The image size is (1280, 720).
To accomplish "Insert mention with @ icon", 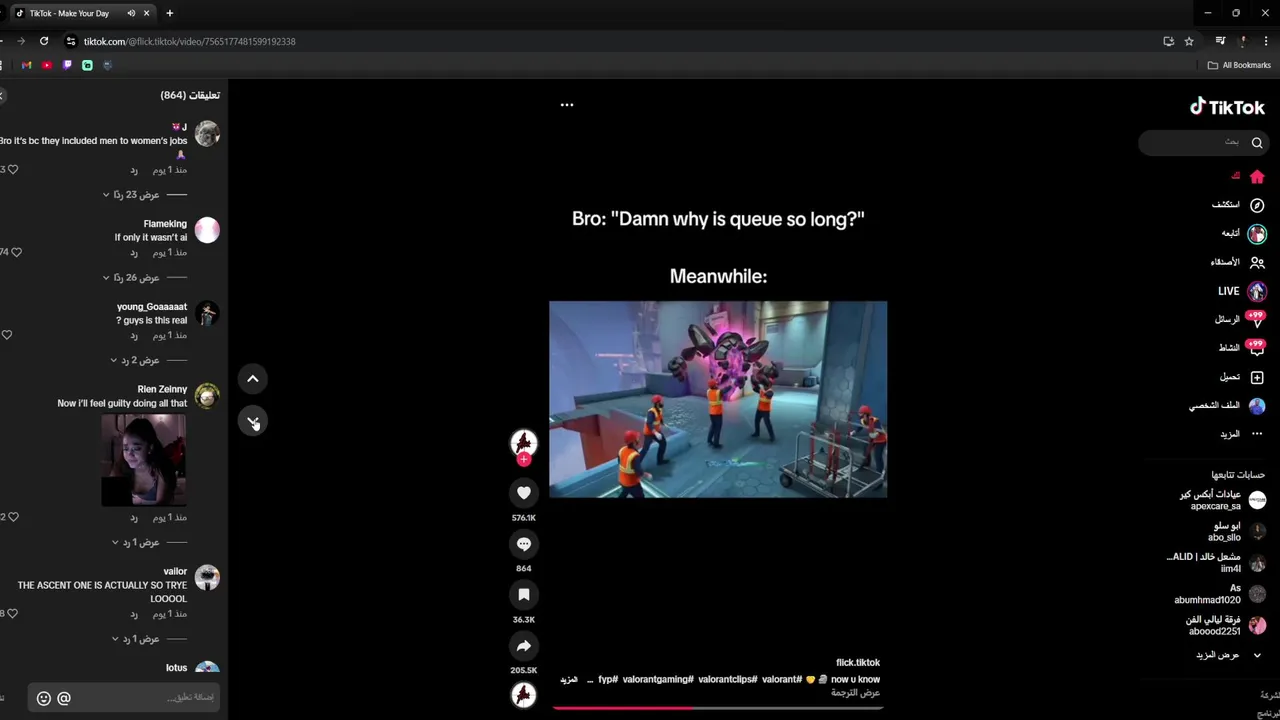I will click(64, 698).
